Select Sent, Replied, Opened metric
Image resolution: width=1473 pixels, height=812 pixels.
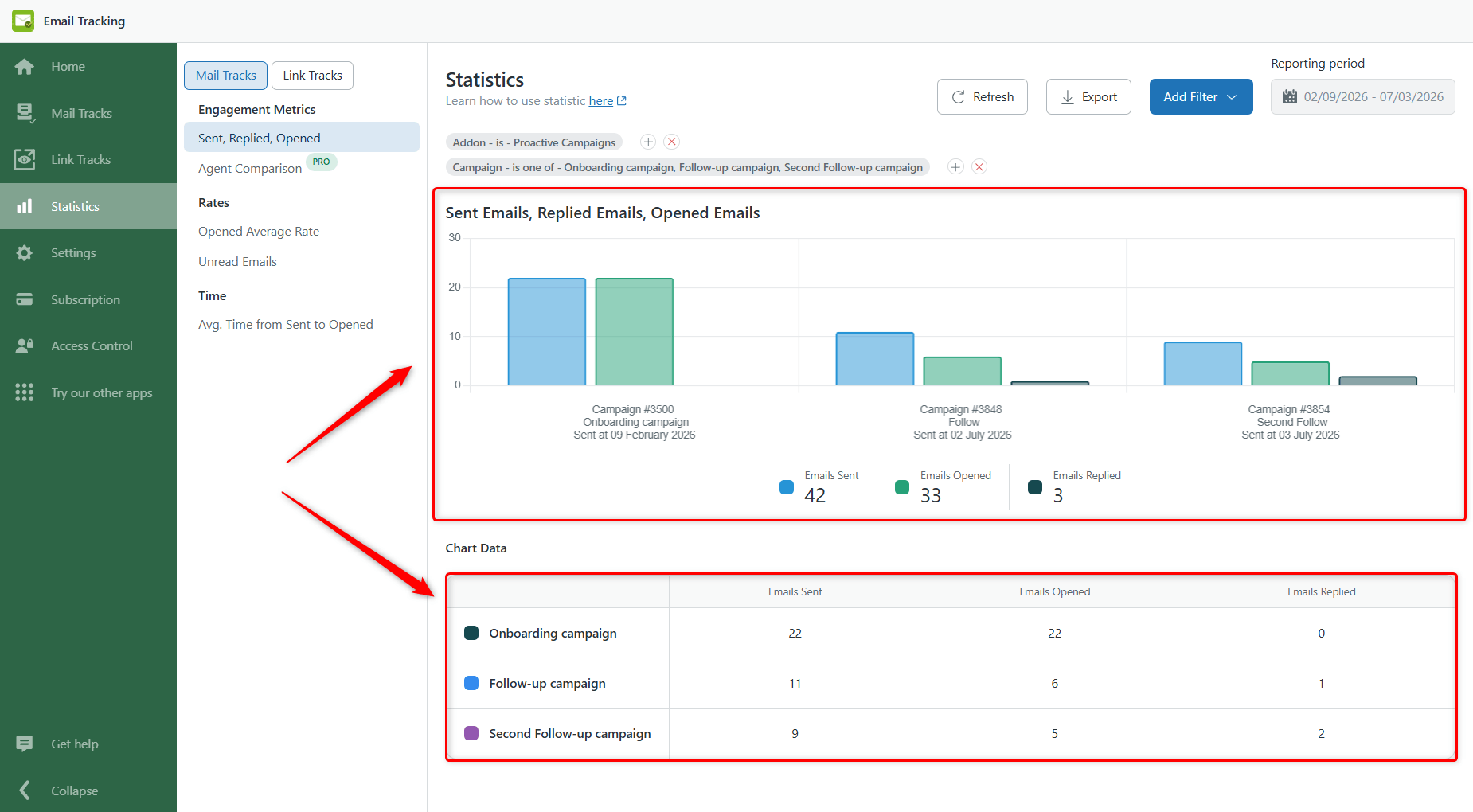(x=302, y=138)
